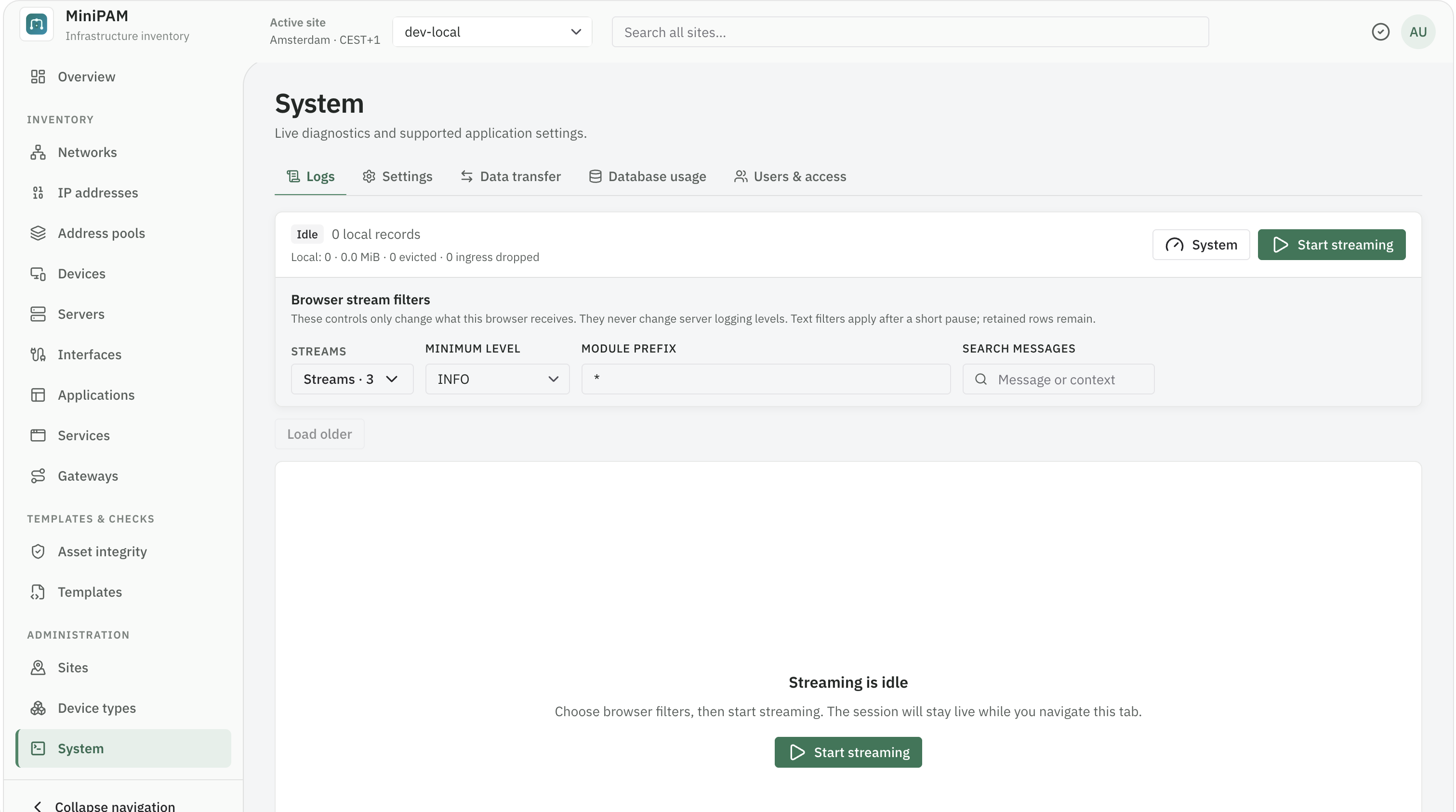Click the Applications sidebar icon

(38, 395)
